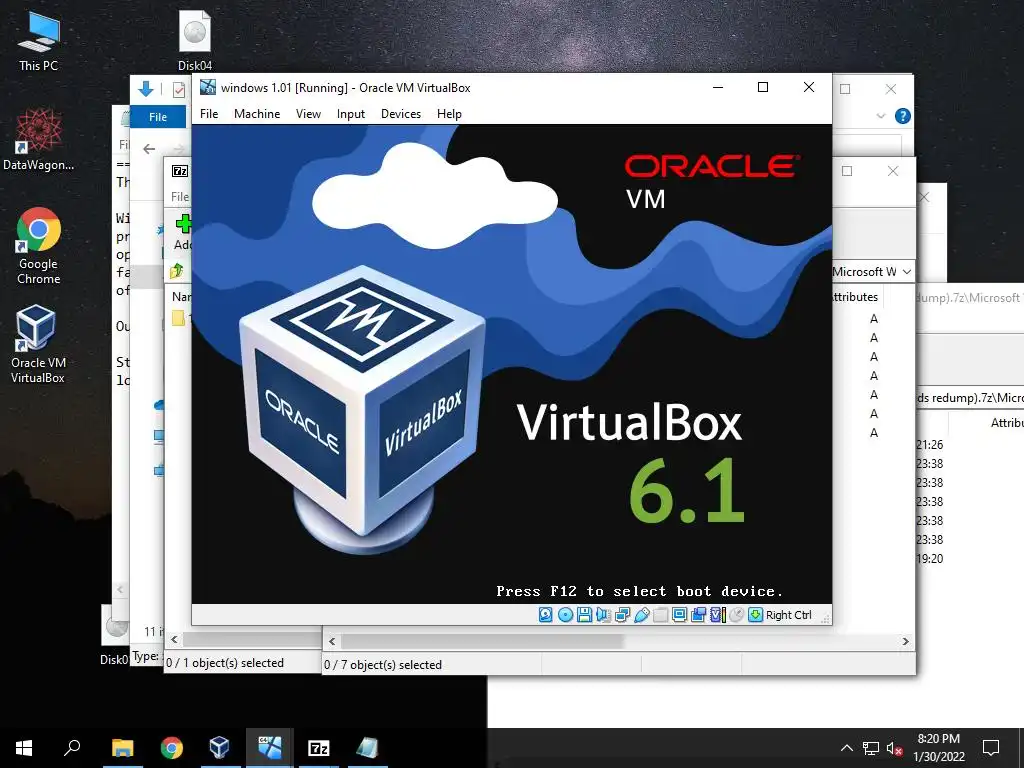Open the Devices menu in VirtualBox

pos(401,114)
